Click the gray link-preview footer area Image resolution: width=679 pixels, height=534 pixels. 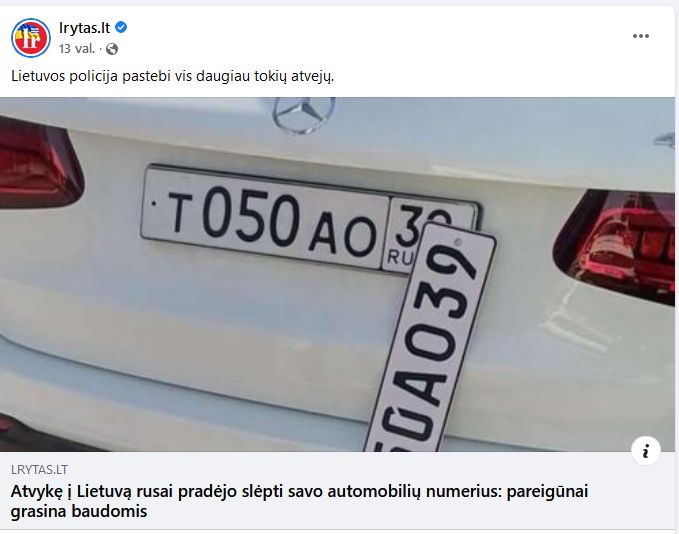337,490
